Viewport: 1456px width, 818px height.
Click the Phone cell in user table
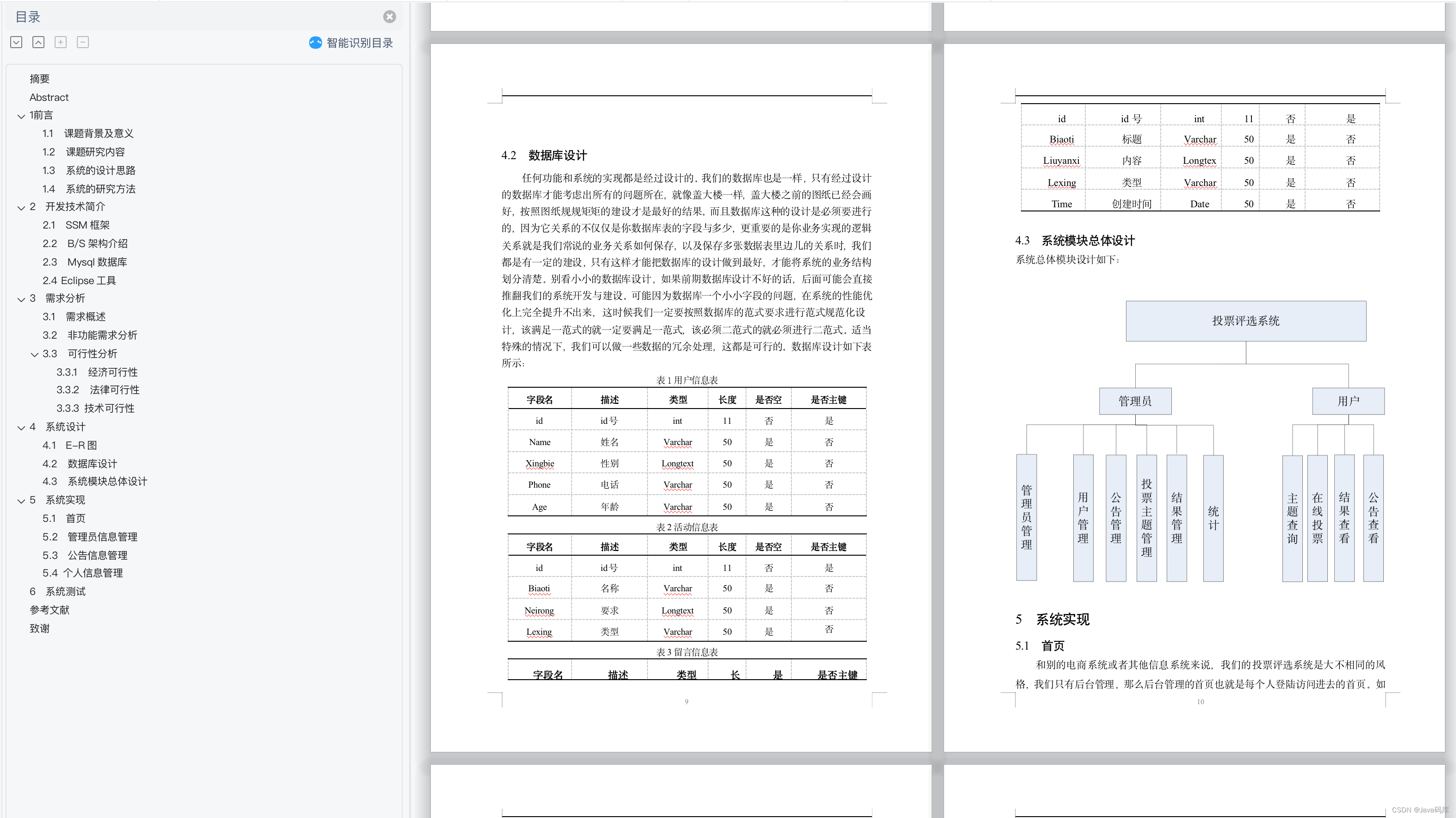(539, 485)
